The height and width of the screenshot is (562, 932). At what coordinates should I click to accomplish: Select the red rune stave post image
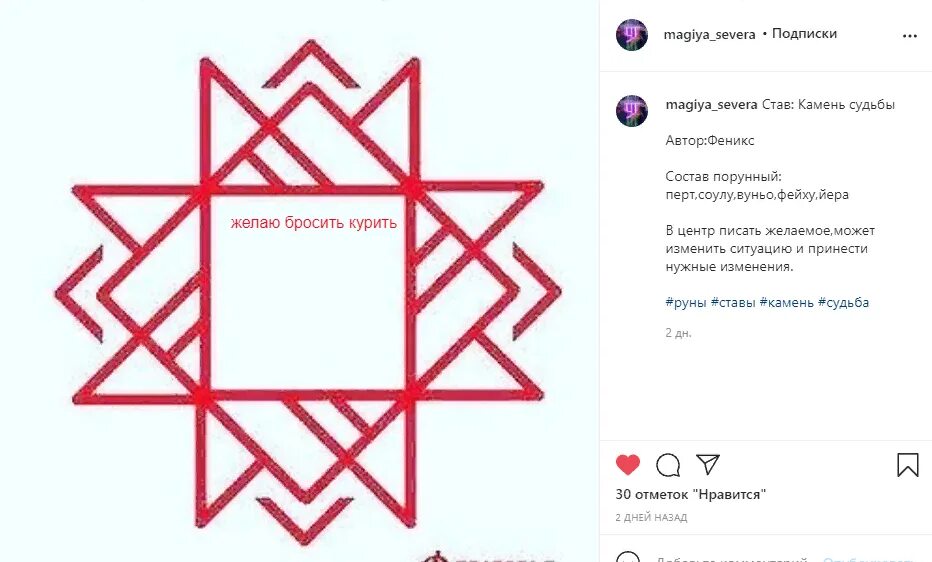[x=300, y=281]
